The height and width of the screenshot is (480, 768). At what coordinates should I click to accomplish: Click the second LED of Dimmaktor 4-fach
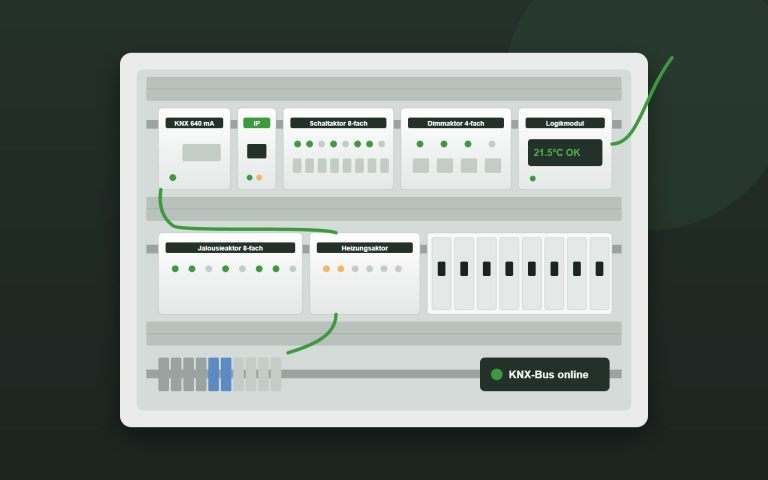click(x=444, y=144)
